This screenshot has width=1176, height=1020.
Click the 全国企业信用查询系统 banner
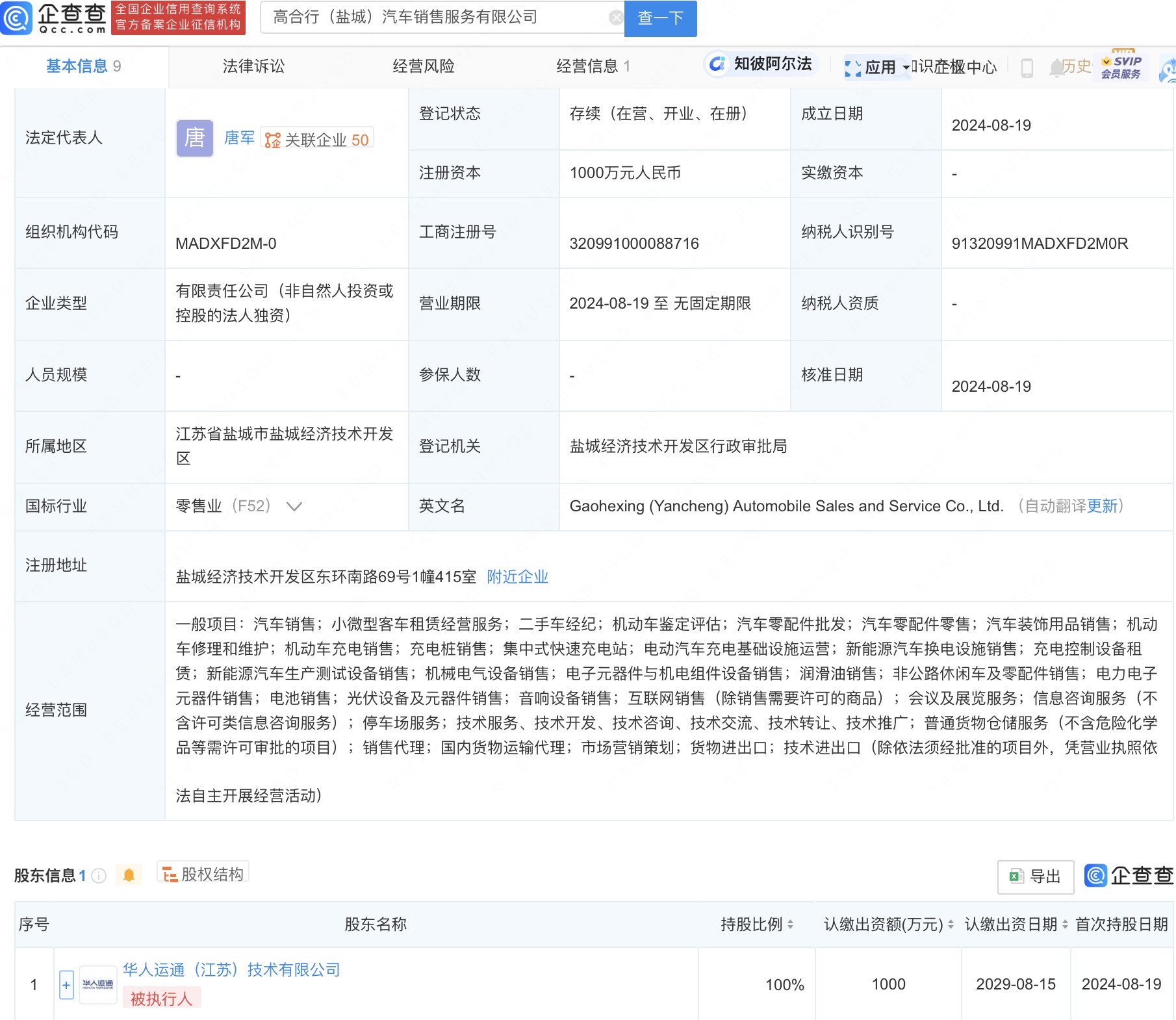[178, 18]
